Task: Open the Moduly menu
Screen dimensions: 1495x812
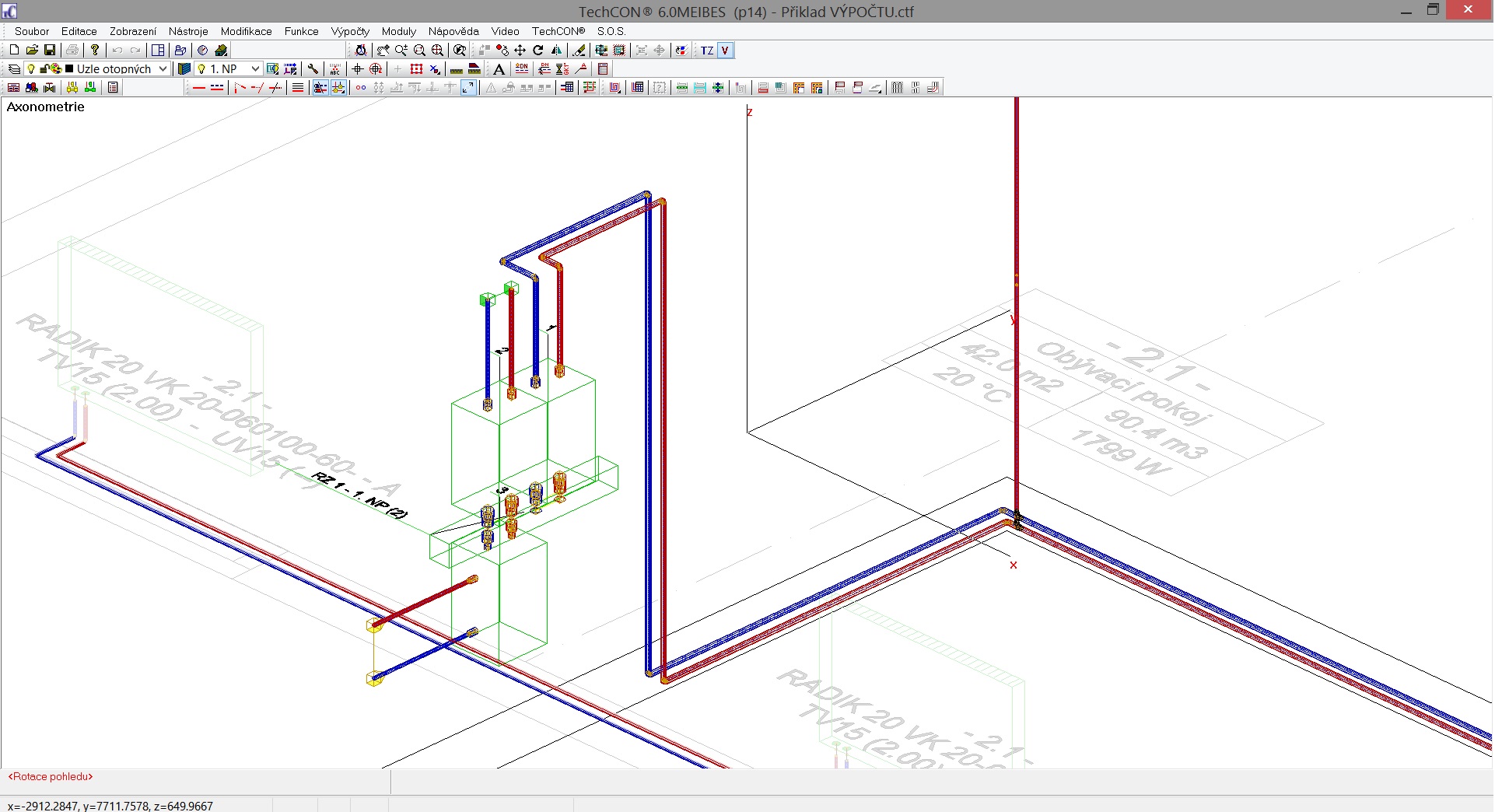Action: coord(398,31)
